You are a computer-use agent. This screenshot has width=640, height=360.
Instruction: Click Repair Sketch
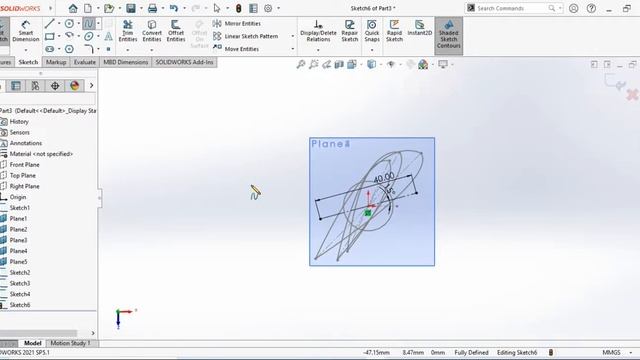[x=350, y=31]
